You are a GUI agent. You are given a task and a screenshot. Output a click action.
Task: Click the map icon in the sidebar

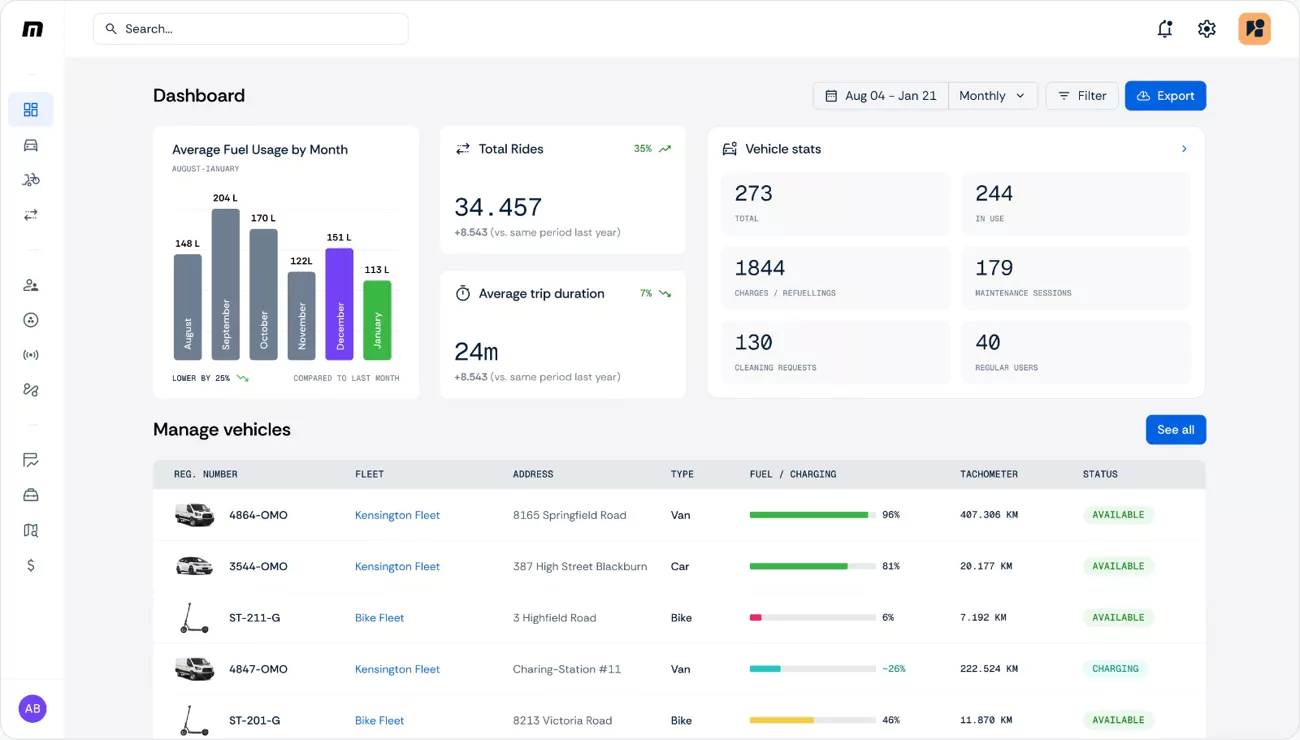pyautogui.click(x=30, y=529)
